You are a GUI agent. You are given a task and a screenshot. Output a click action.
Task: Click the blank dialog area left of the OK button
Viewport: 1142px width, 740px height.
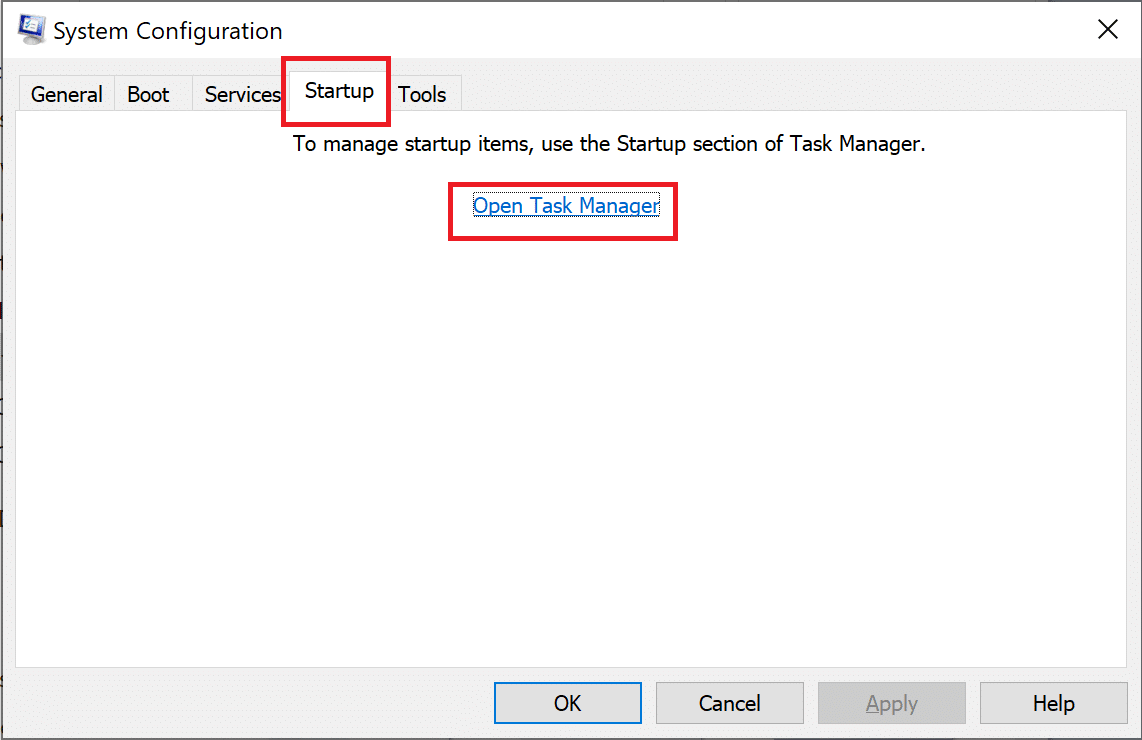(x=250, y=703)
